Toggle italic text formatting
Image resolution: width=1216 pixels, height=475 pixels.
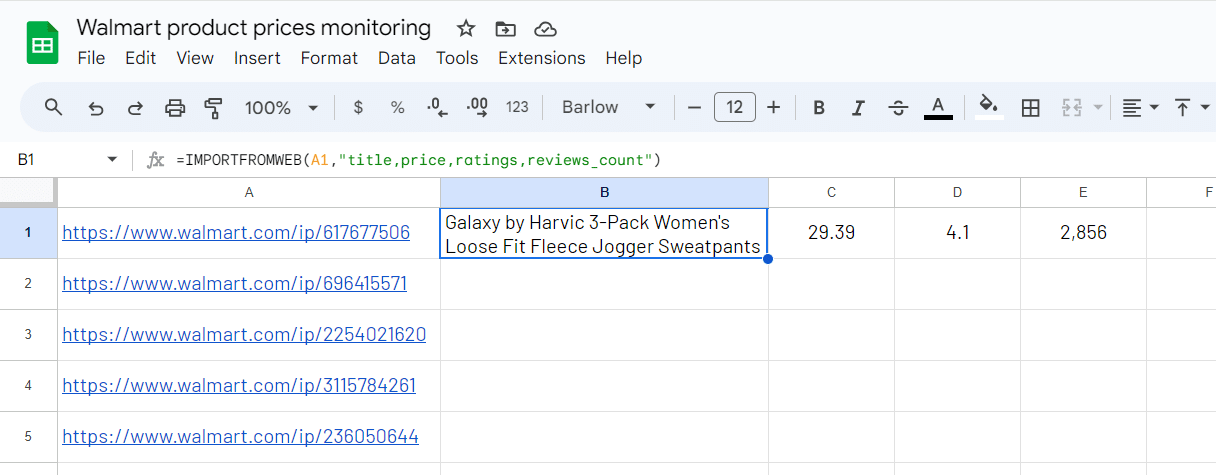857,107
